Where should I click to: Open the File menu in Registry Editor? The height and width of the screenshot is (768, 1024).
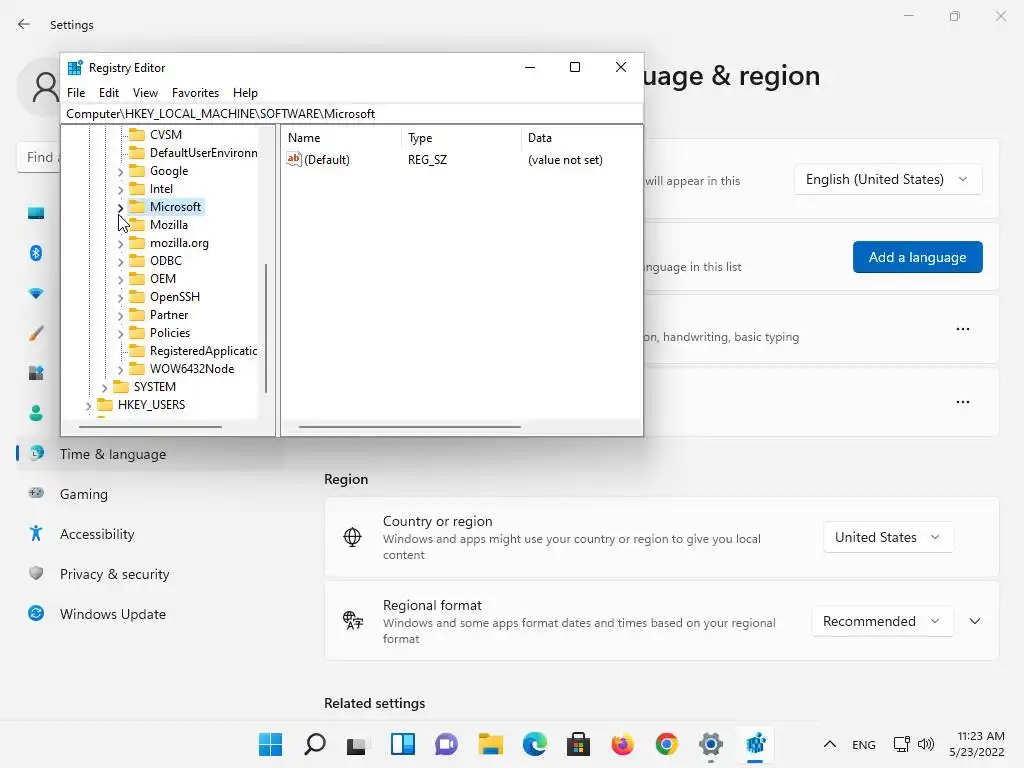point(76,93)
